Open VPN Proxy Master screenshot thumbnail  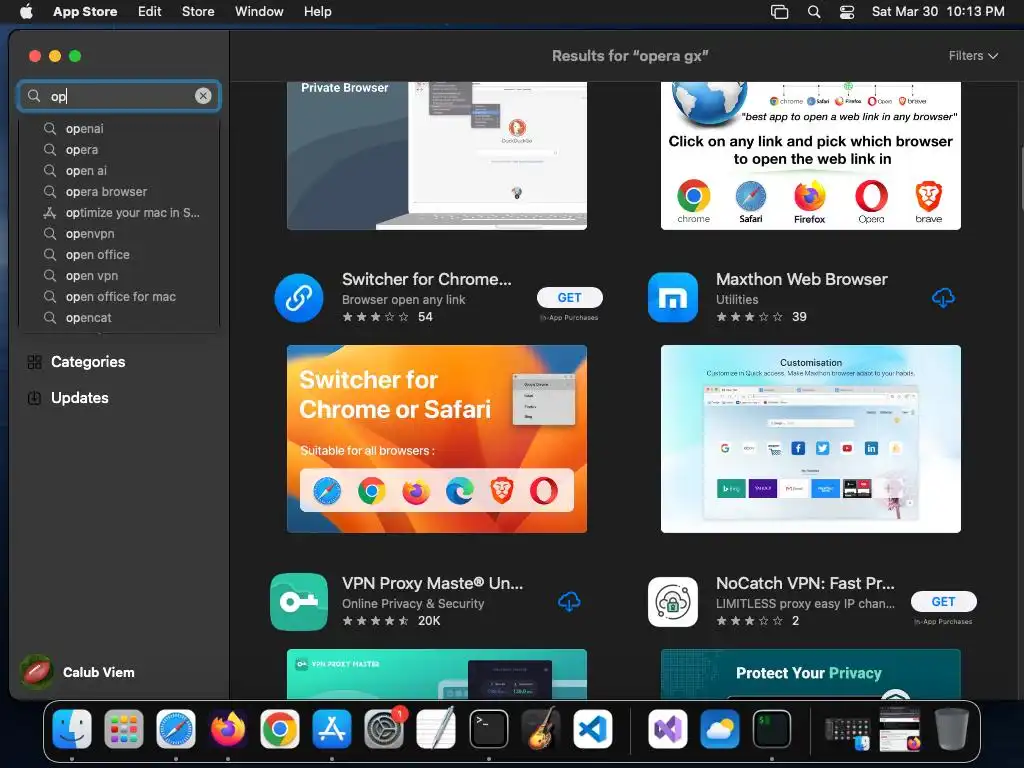pos(436,674)
